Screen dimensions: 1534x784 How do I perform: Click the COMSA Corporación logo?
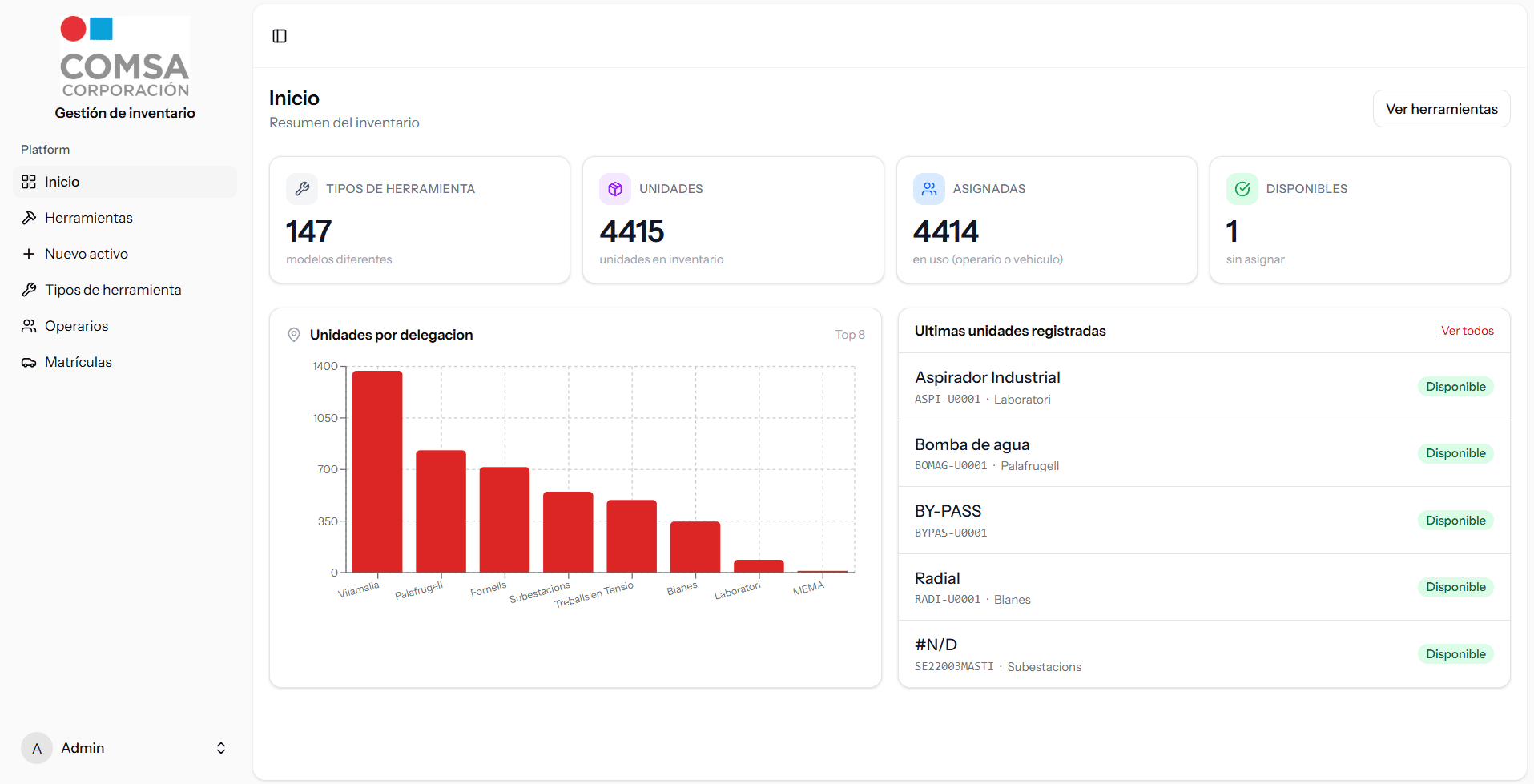click(x=125, y=58)
